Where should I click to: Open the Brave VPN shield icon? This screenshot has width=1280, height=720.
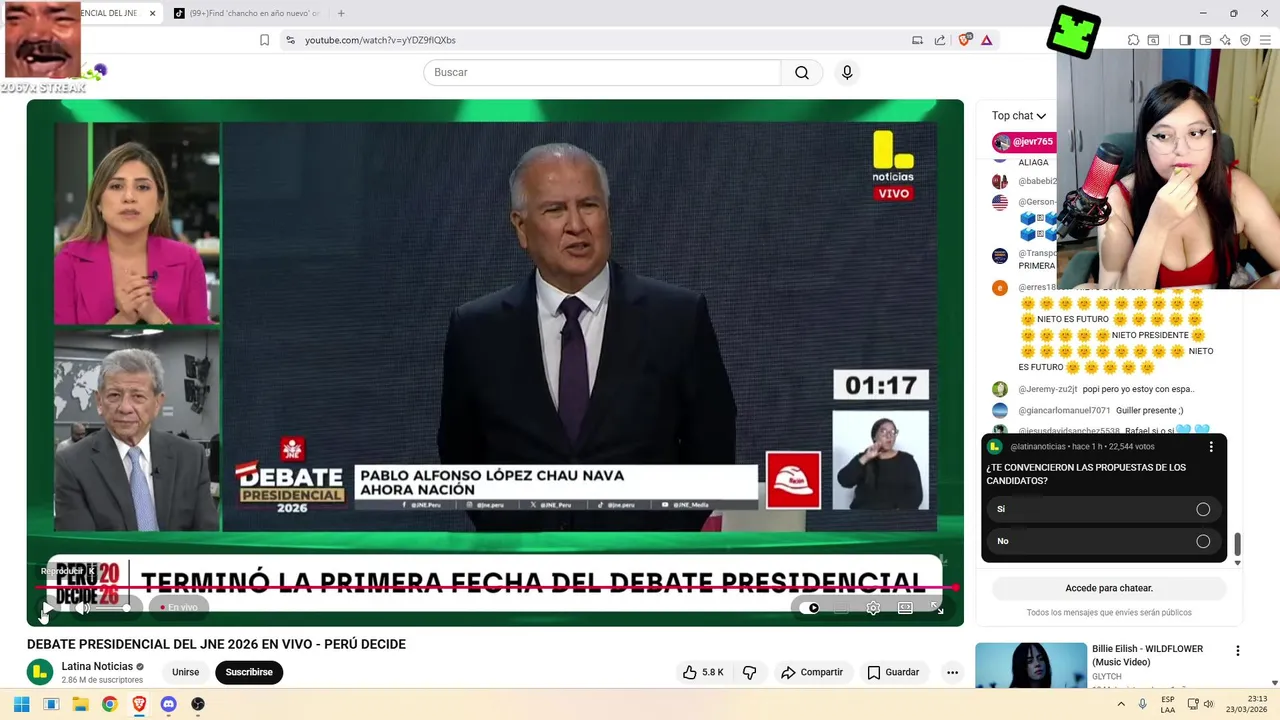(x=1245, y=40)
